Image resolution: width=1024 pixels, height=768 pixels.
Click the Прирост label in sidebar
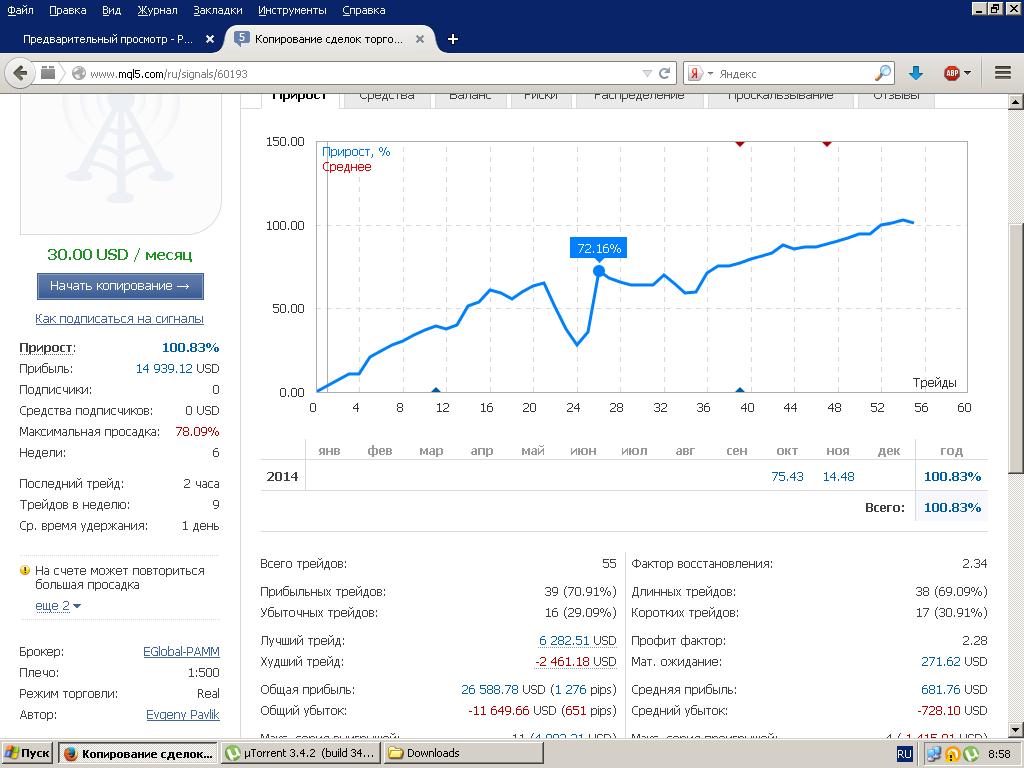point(47,347)
